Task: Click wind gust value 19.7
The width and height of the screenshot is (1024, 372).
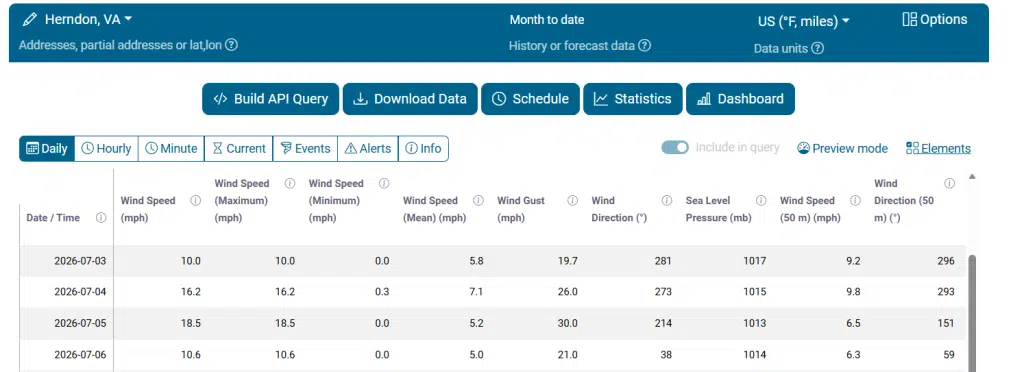Action: tap(567, 261)
